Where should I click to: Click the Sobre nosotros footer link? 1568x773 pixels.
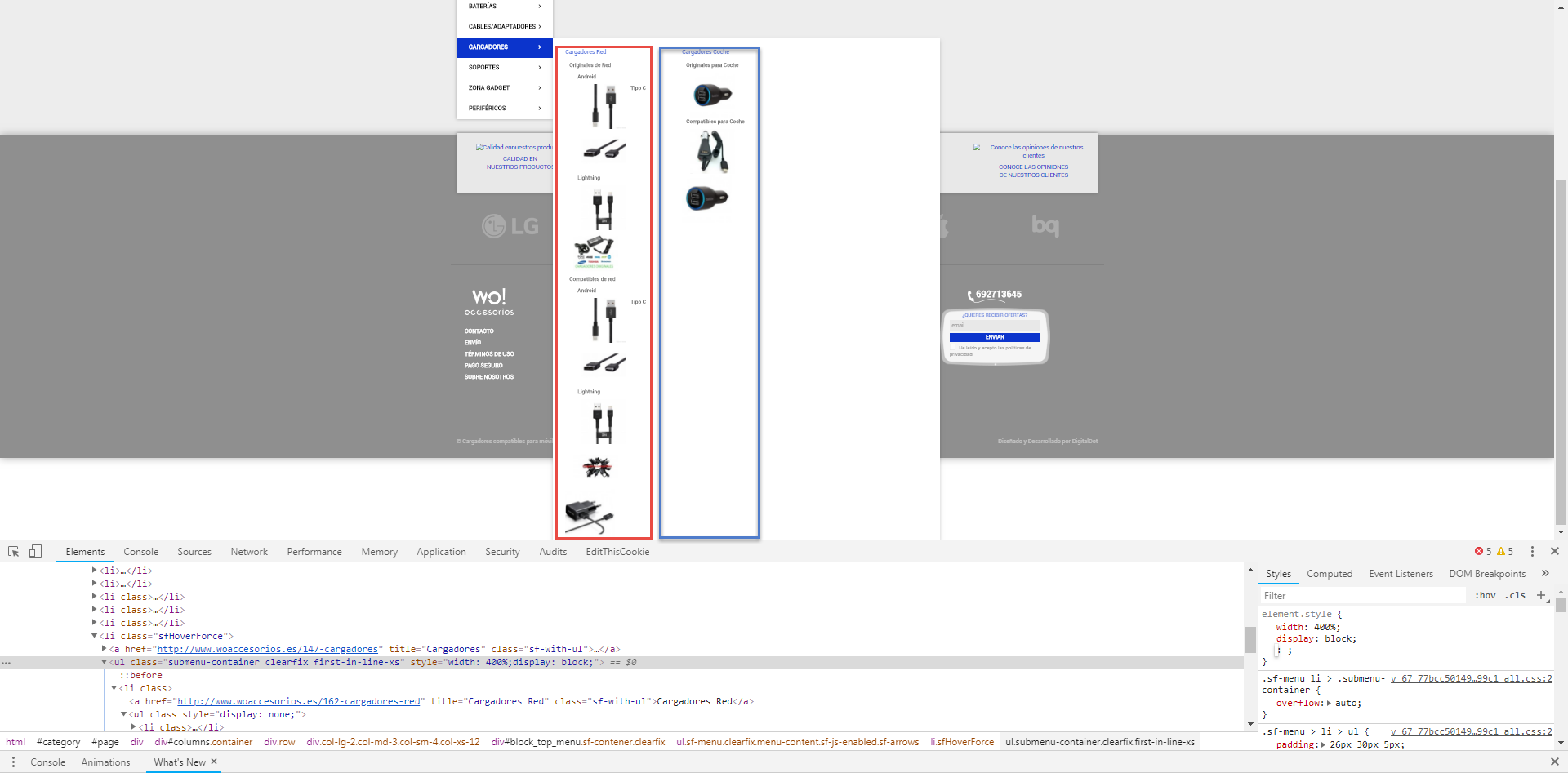[489, 377]
